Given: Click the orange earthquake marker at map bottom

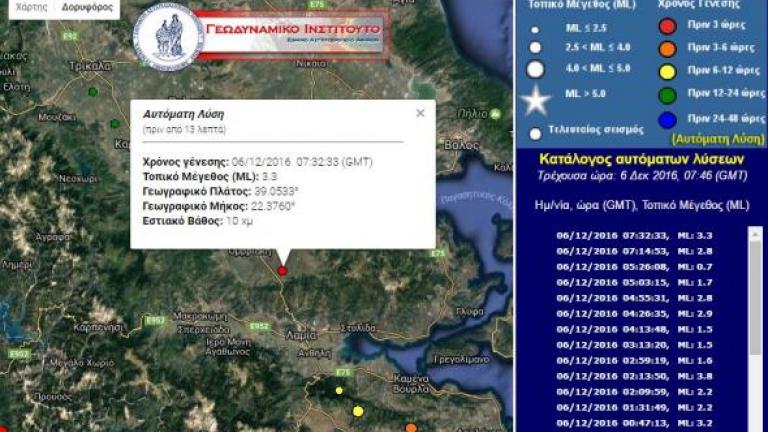Looking at the screenshot, I should (x=411, y=428).
